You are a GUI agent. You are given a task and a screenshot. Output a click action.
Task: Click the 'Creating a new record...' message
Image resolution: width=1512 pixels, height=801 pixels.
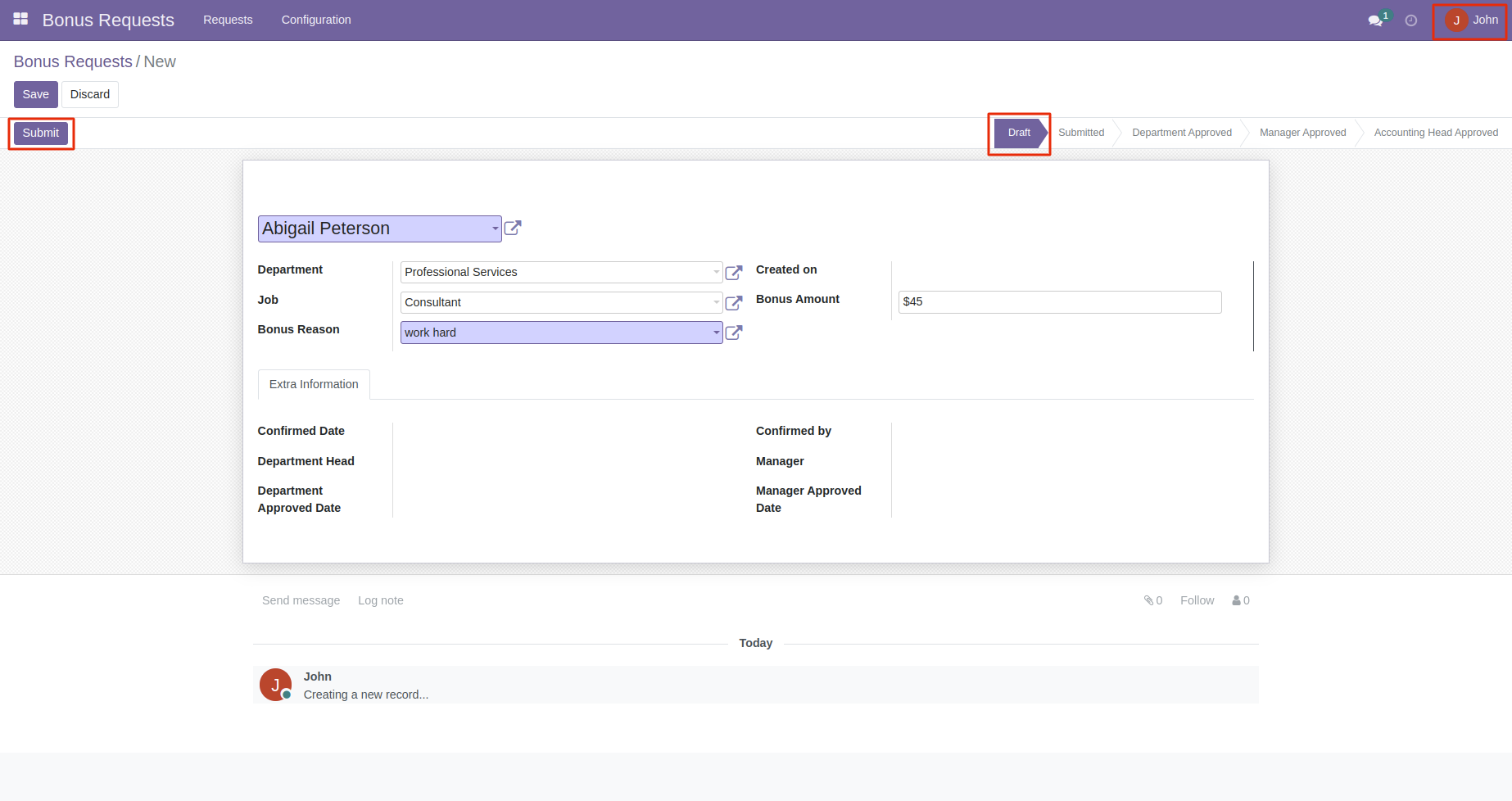366,695
